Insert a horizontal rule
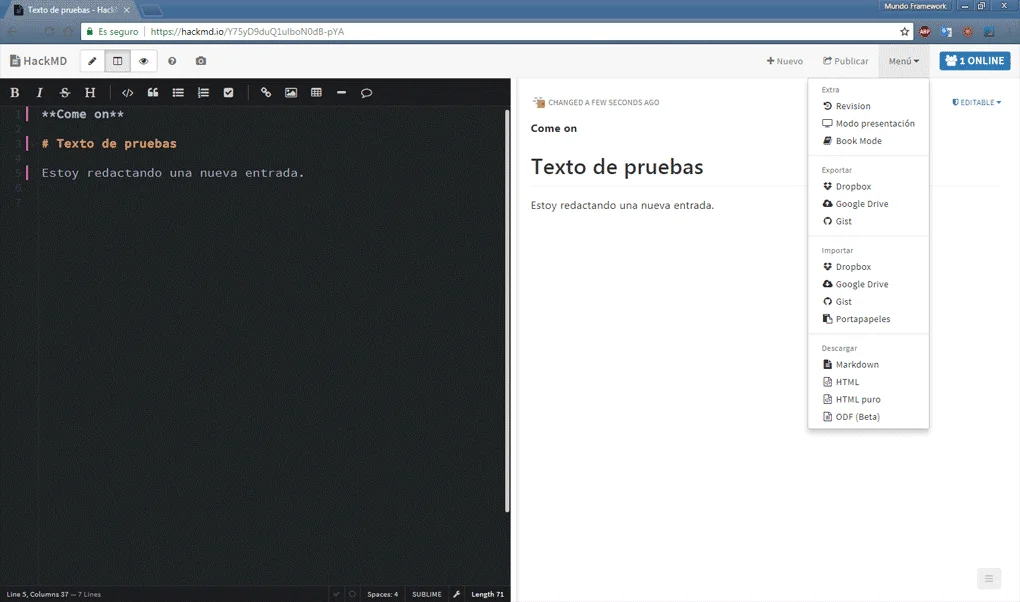1020x602 pixels. click(x=341, y=92)
